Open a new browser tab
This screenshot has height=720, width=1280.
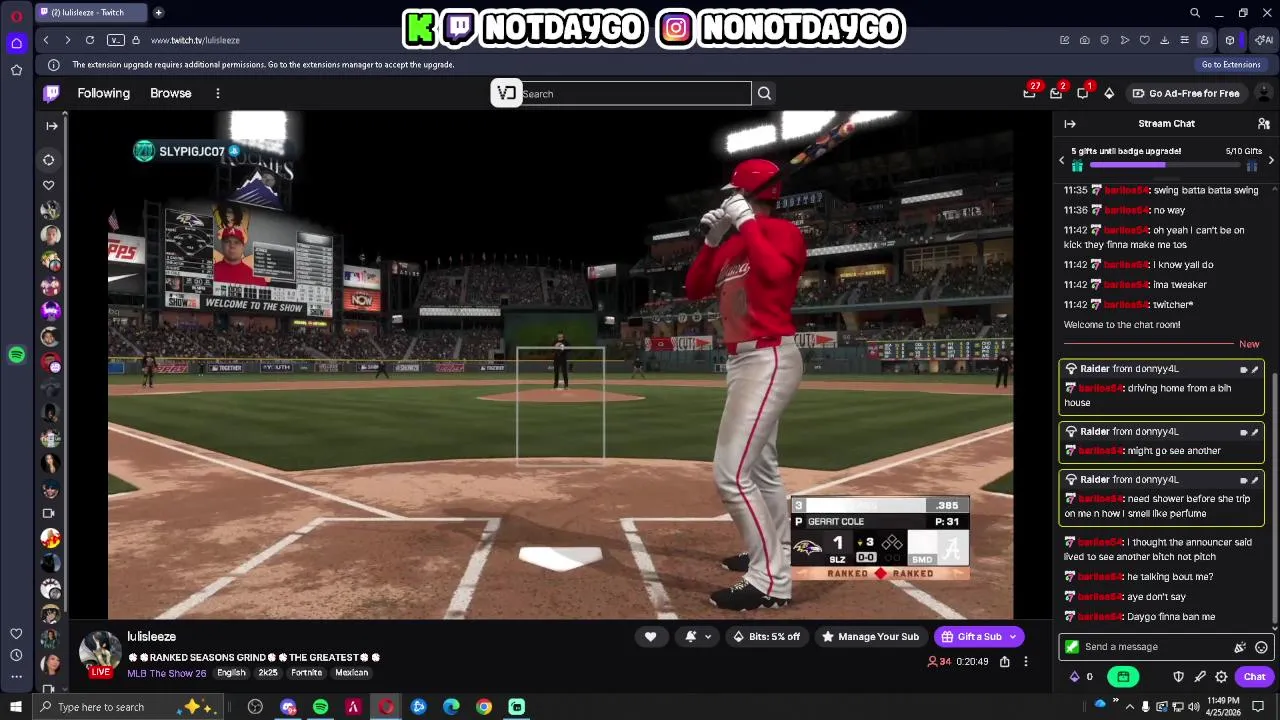pyautogui.click(x=158, y=13)
